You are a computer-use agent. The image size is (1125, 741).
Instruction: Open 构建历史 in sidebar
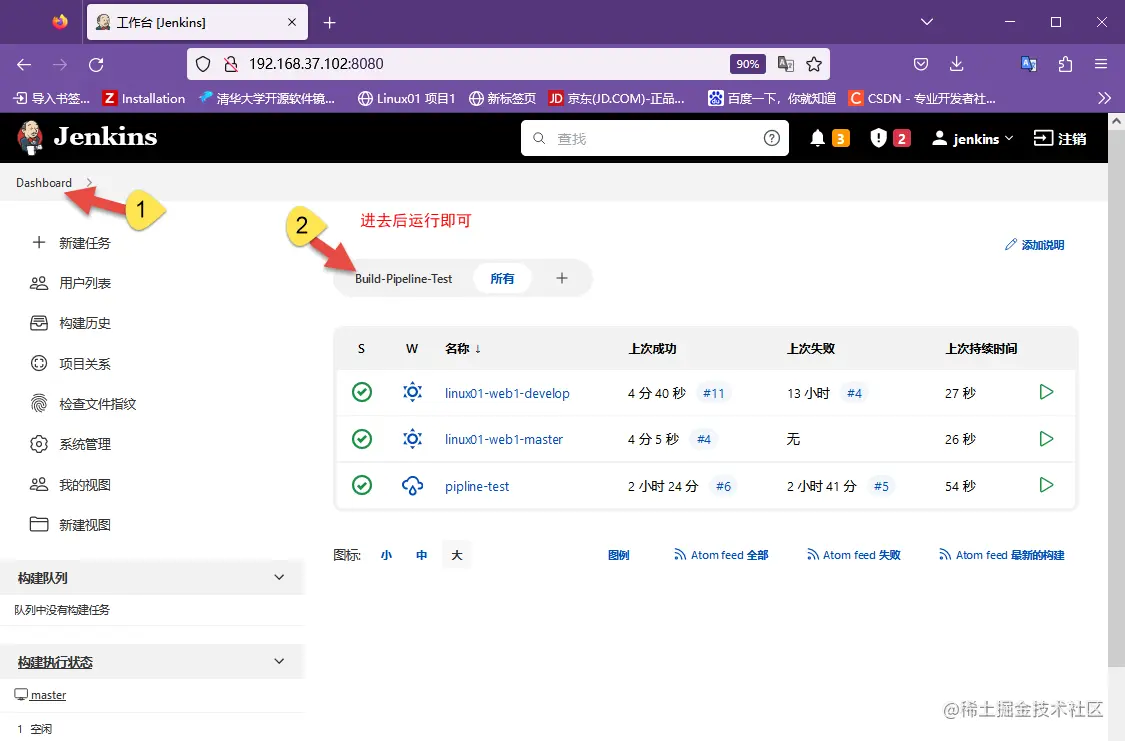click(71, 324)
